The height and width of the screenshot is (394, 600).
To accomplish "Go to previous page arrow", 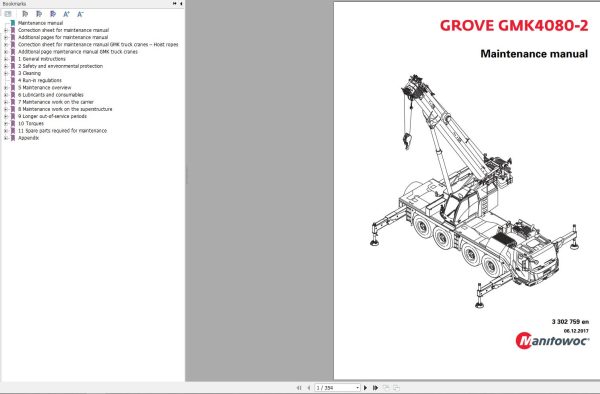I will tap(309, 388).
